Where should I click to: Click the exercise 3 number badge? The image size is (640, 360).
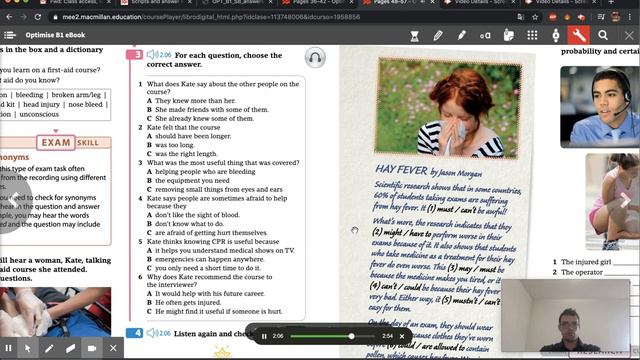coord(134,54)
